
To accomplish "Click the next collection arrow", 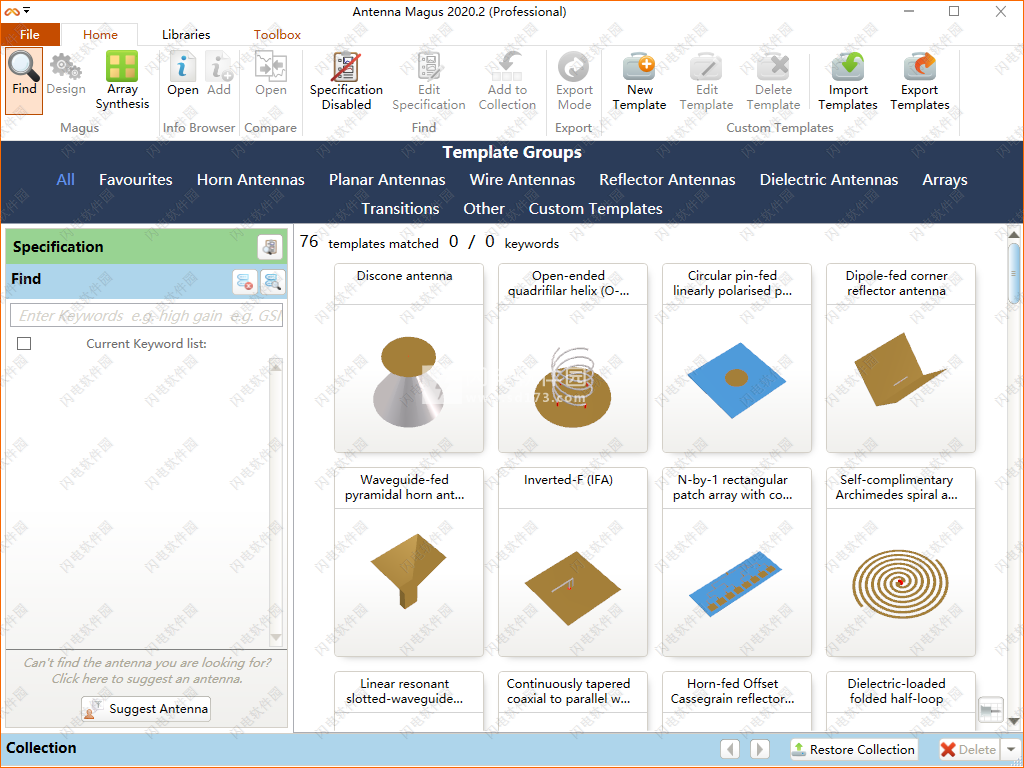I will (760, 748).
